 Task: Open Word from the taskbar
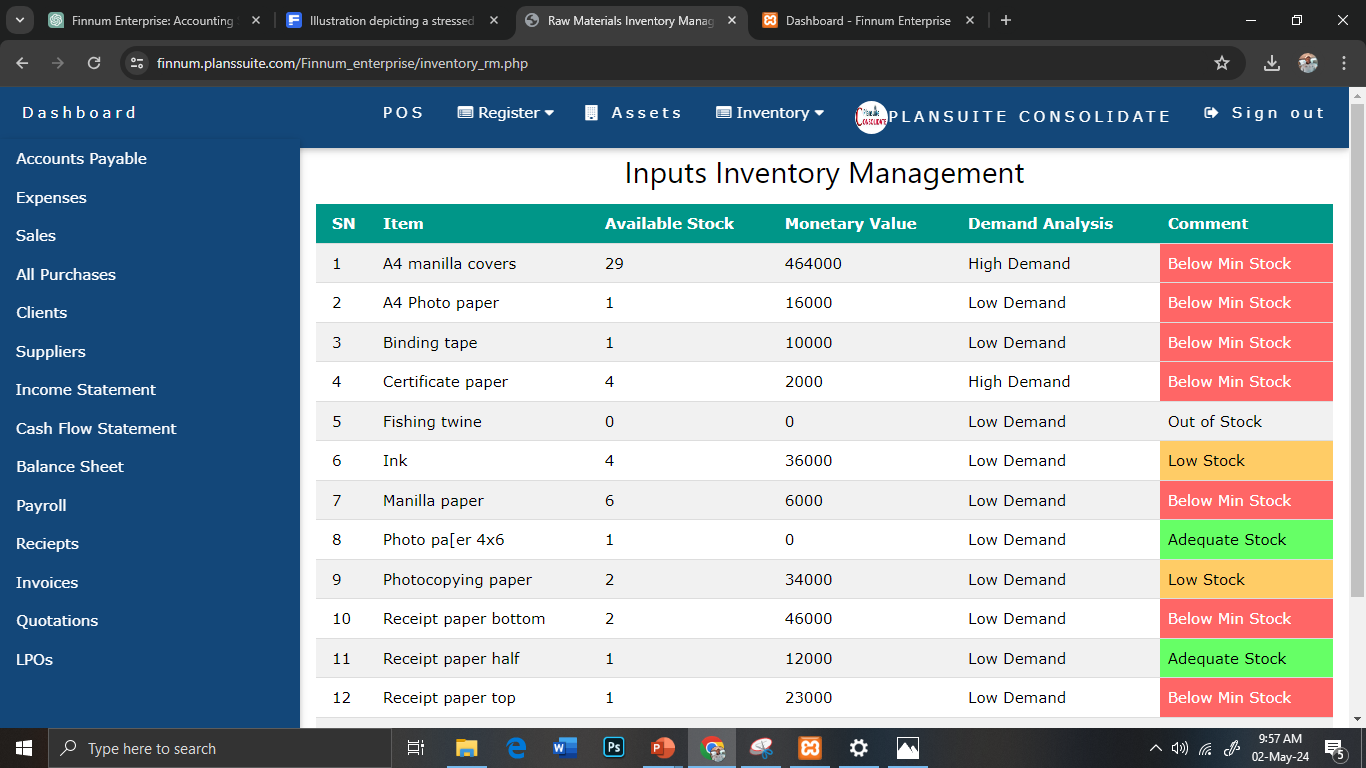point(564,747)
